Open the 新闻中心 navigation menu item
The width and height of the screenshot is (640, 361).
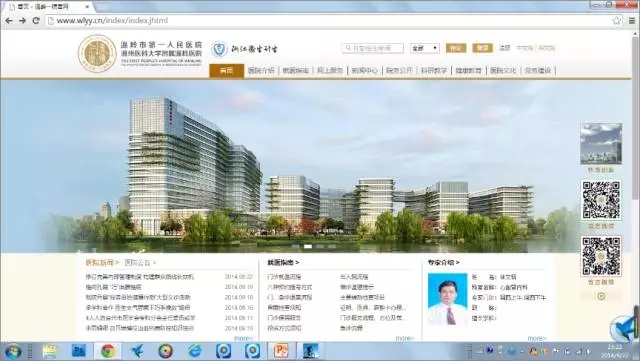point(364,71)
